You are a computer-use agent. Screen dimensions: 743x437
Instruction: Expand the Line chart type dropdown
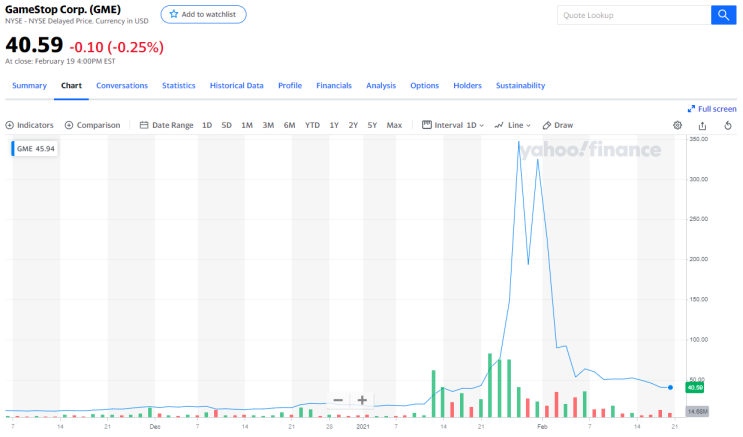pos(512,125)
